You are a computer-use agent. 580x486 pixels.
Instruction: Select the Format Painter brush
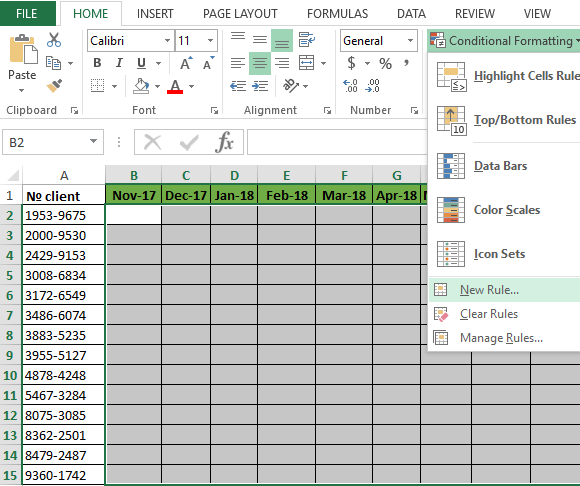(x=54, y=86)
